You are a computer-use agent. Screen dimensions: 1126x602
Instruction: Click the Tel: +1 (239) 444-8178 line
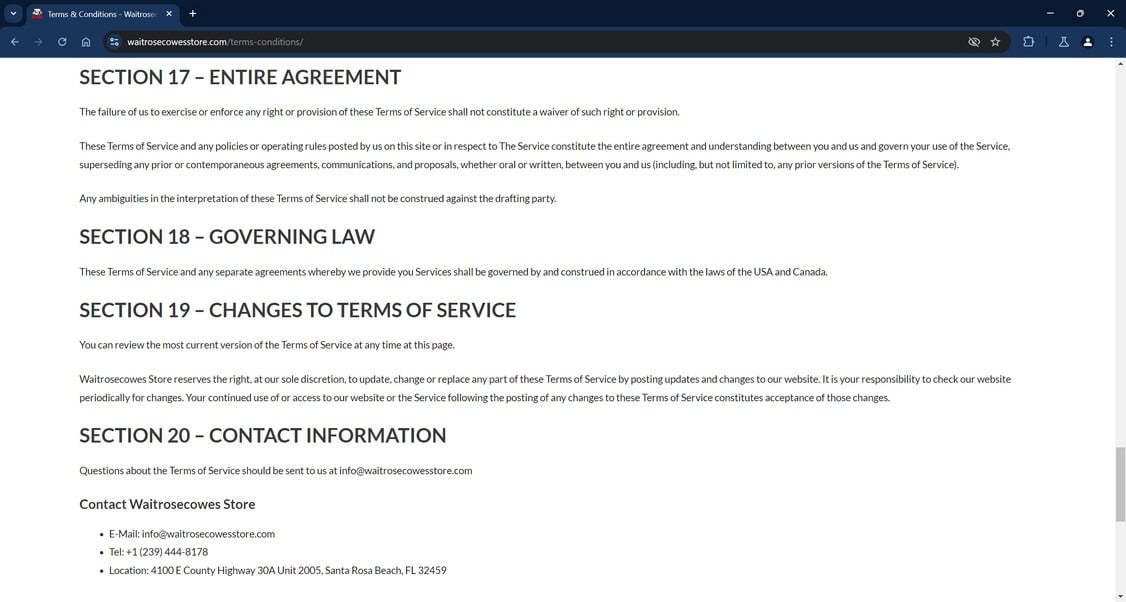pyautogui.click(x=159, y=552)
